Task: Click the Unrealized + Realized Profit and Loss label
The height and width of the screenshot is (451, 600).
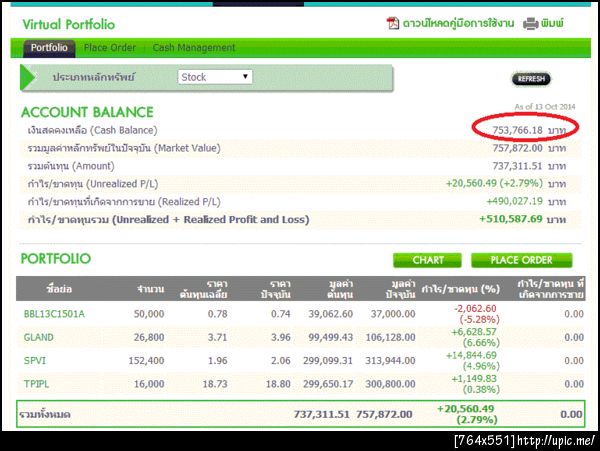Action: [x=168, y=220]
